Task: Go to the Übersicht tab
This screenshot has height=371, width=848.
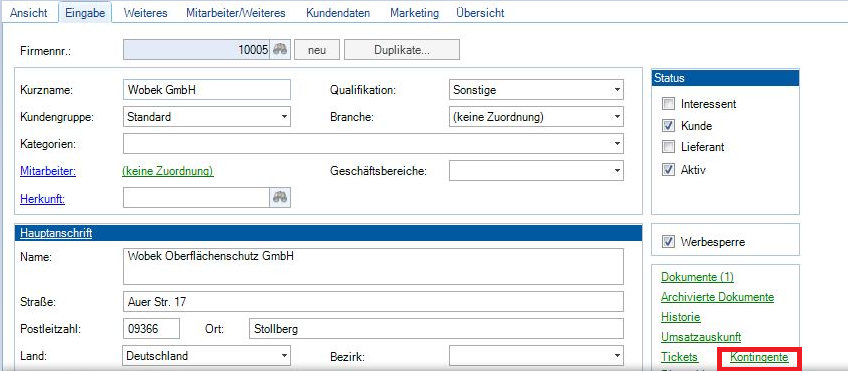Action: pos(480,13)
